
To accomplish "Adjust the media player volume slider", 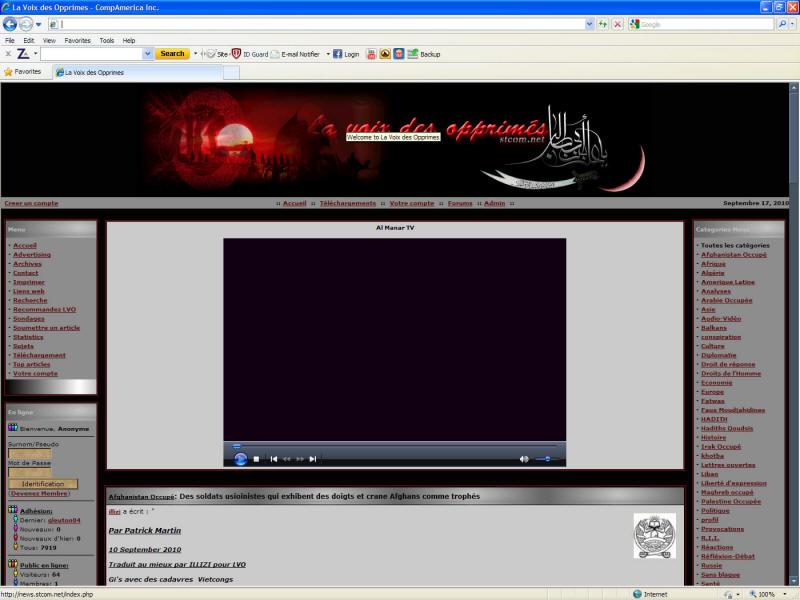I will pyautogui.click(x=546, y=459).
